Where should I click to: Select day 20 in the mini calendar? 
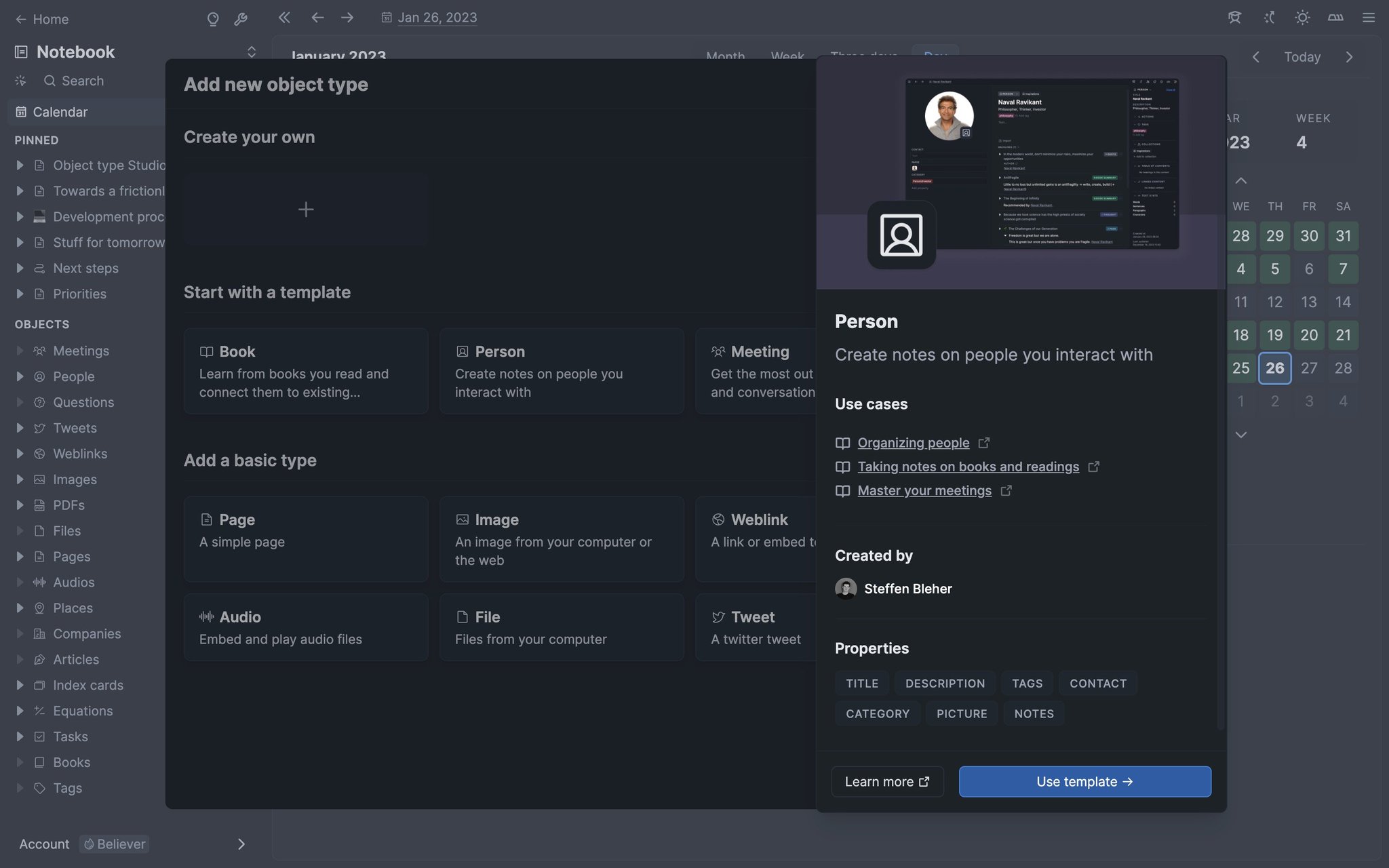tap(1309, 335)
